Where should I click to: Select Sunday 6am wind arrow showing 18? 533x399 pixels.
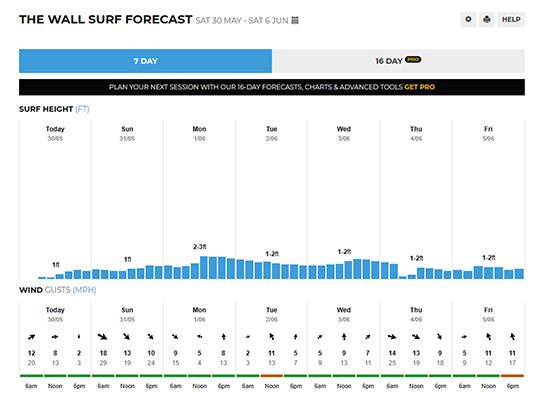(103, 337)
